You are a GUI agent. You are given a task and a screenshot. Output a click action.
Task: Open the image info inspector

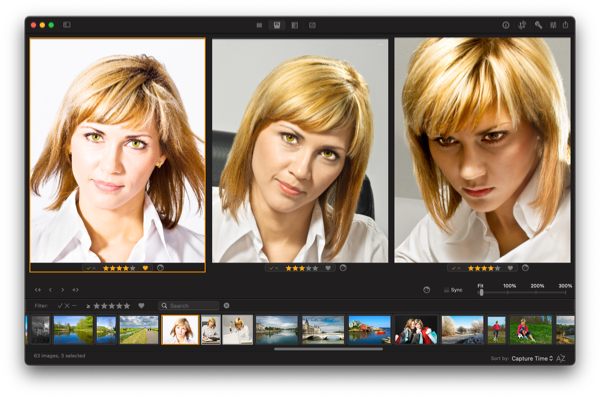click(505, 25)
